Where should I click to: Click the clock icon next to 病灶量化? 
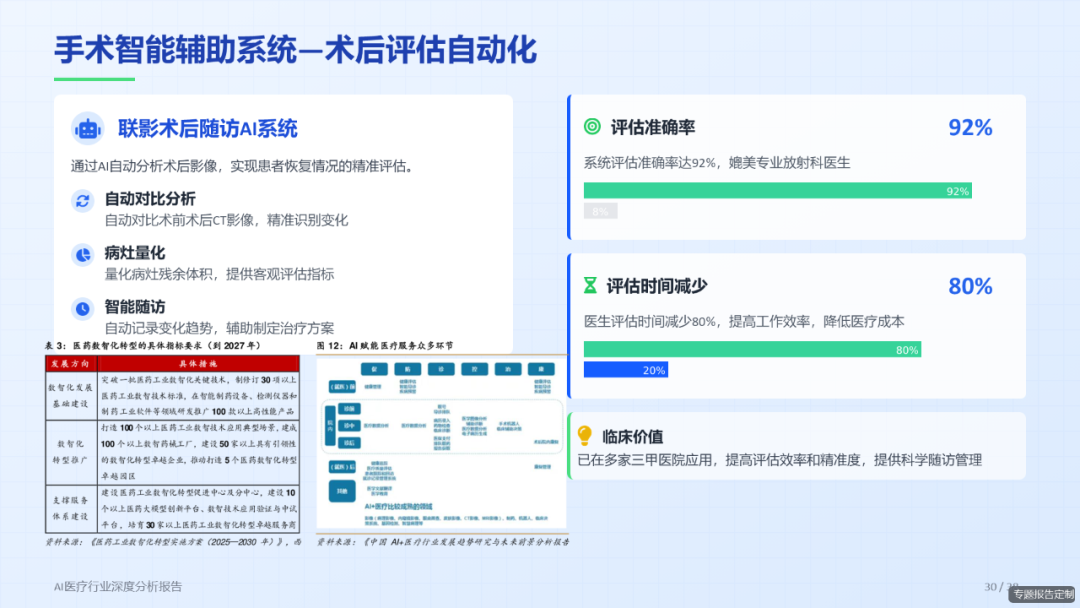82,254
